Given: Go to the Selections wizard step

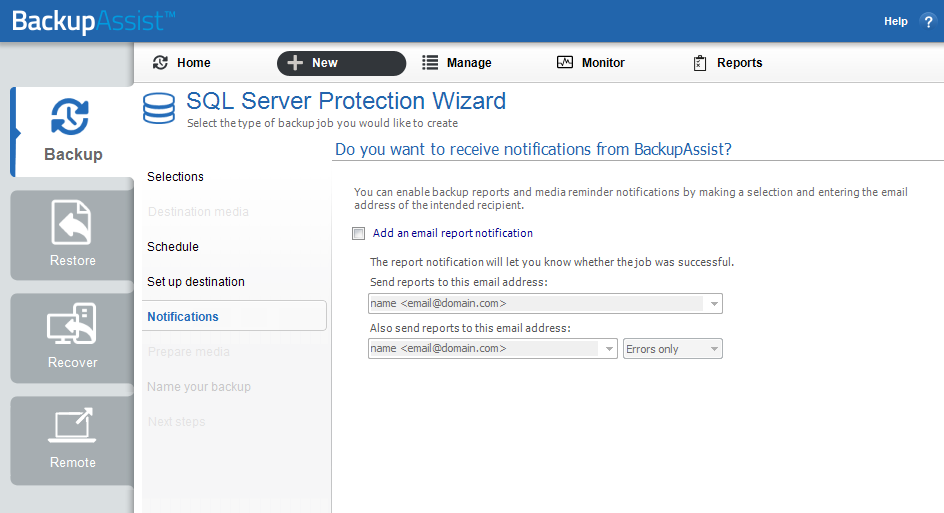Looking at the screenshot, I should pyautogui.click(x=175, y=176).
